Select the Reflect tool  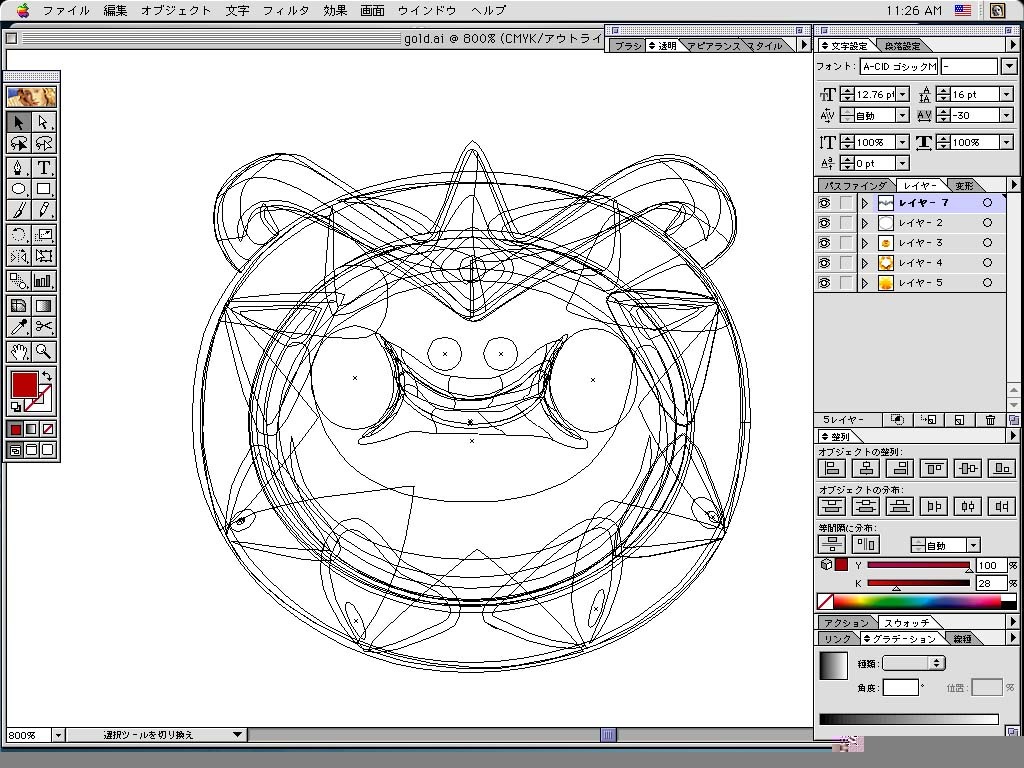19,256
